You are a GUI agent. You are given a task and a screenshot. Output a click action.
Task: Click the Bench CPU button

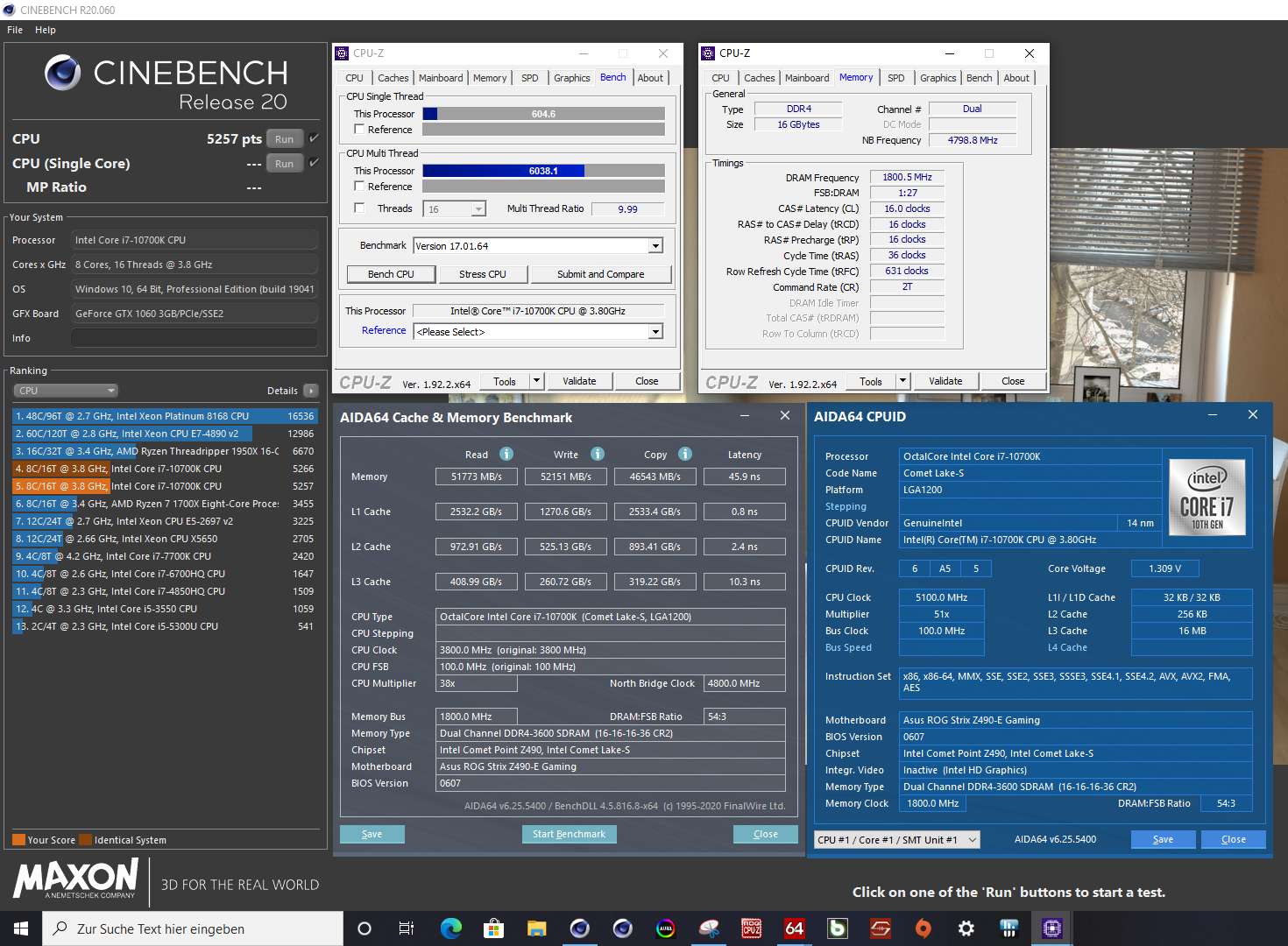[x=391, y=274]
